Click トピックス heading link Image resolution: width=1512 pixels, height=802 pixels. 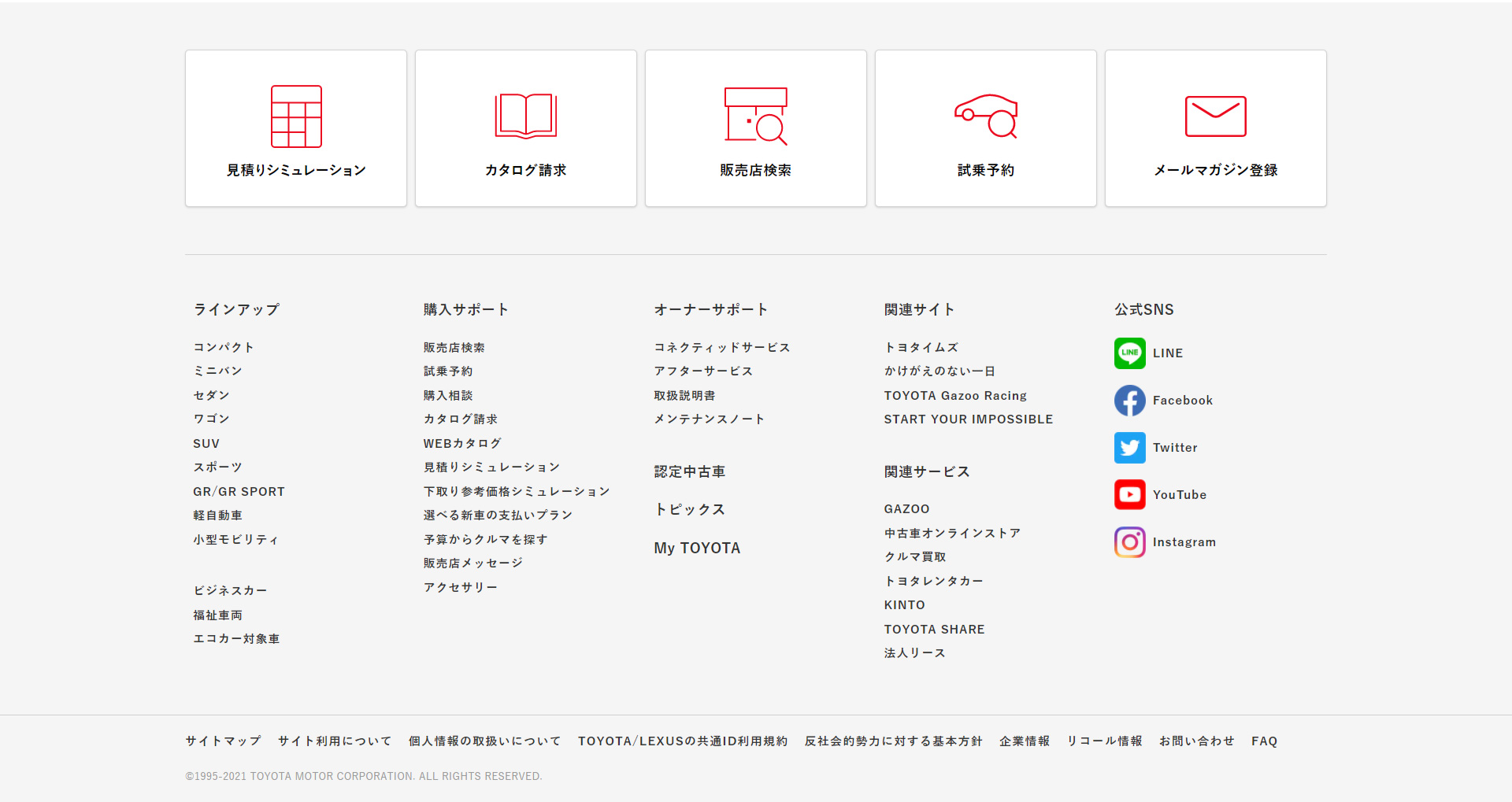point(690,509)
